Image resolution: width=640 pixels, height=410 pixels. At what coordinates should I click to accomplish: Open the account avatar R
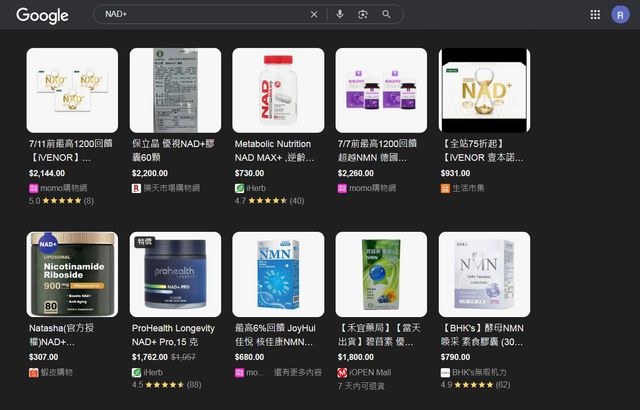pos(620,15)
